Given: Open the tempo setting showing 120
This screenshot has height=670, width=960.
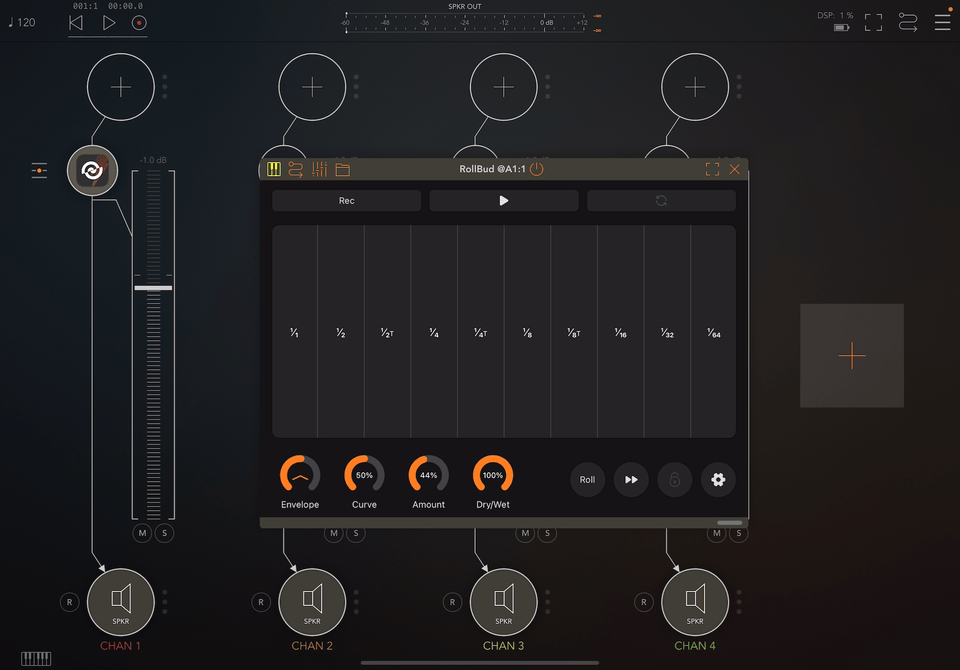Looking at the screenshot, I should coord(22,22).
